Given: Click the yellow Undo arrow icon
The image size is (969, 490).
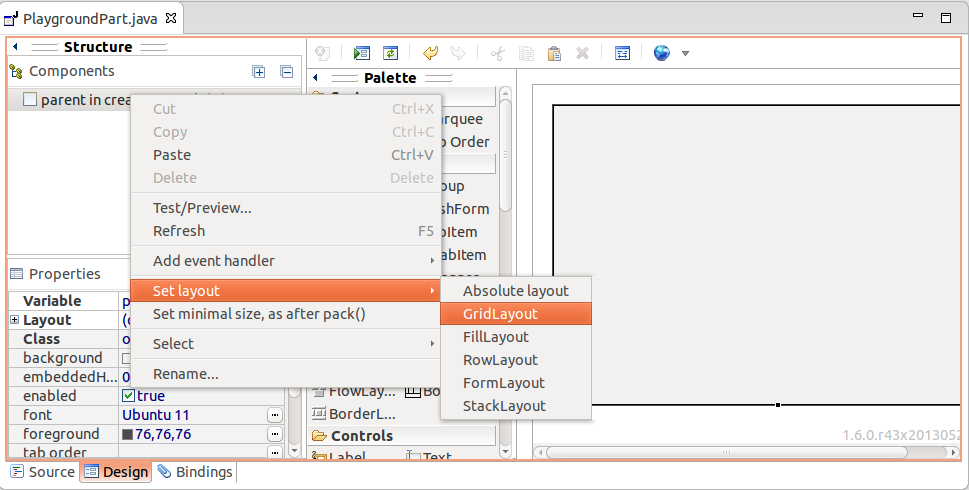Looking at the screenshot, I should [x=430, y=53].
